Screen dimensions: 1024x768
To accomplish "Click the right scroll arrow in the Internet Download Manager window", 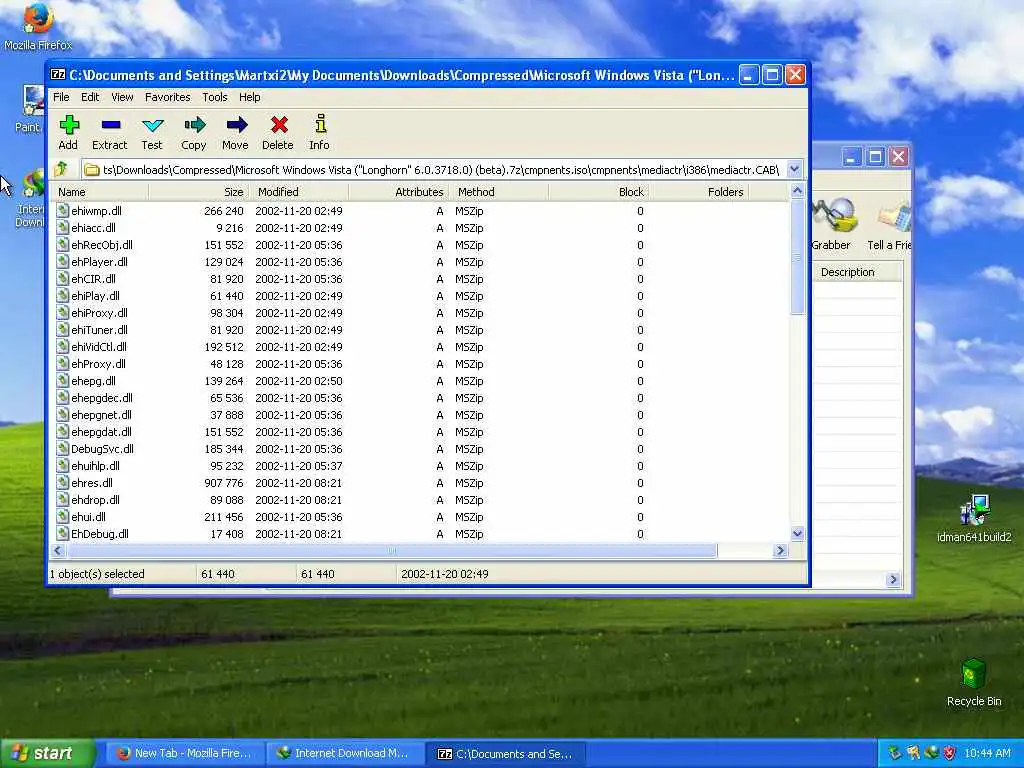I will click(x=893, y=579).
